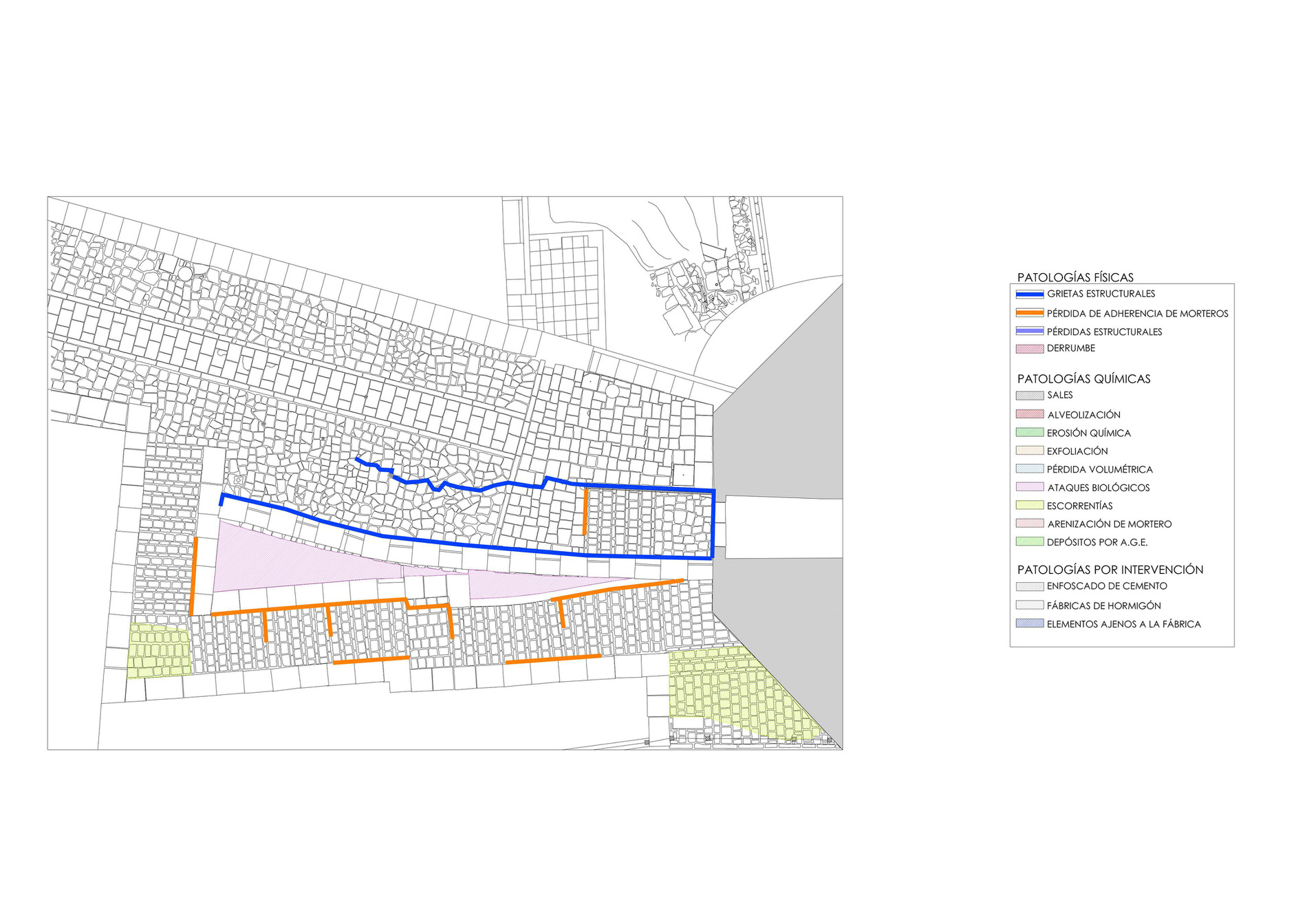Click the ESCORRENTÍAS yellow legend swatch

1029,506
